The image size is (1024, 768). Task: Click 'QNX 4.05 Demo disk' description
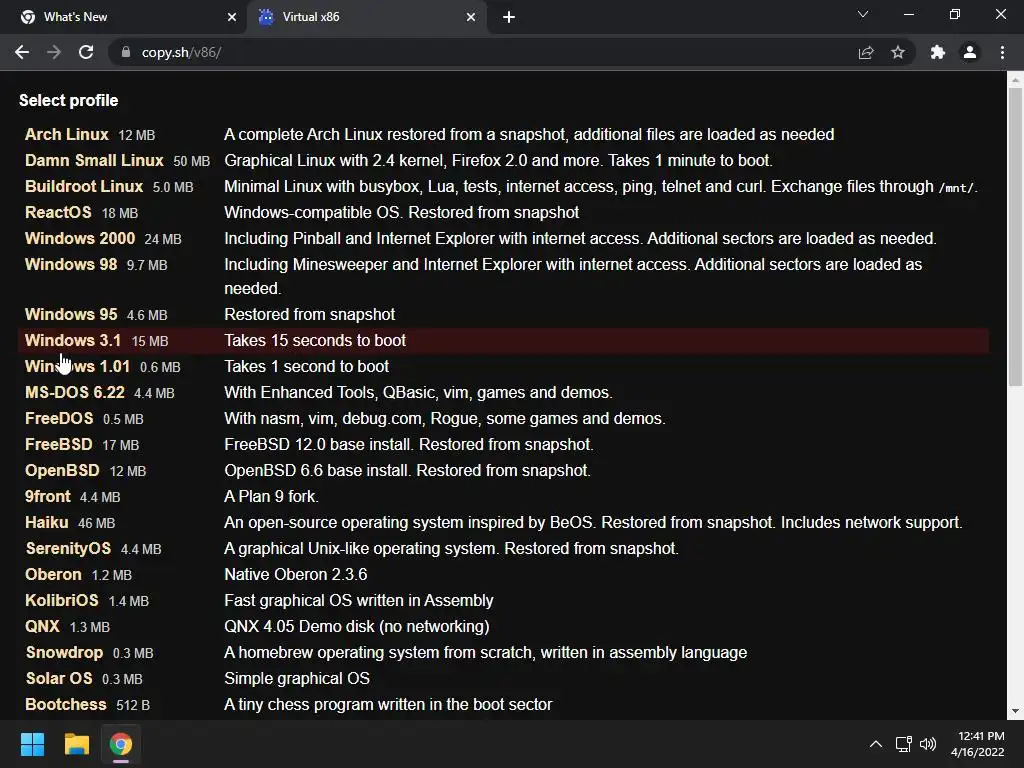357,627
